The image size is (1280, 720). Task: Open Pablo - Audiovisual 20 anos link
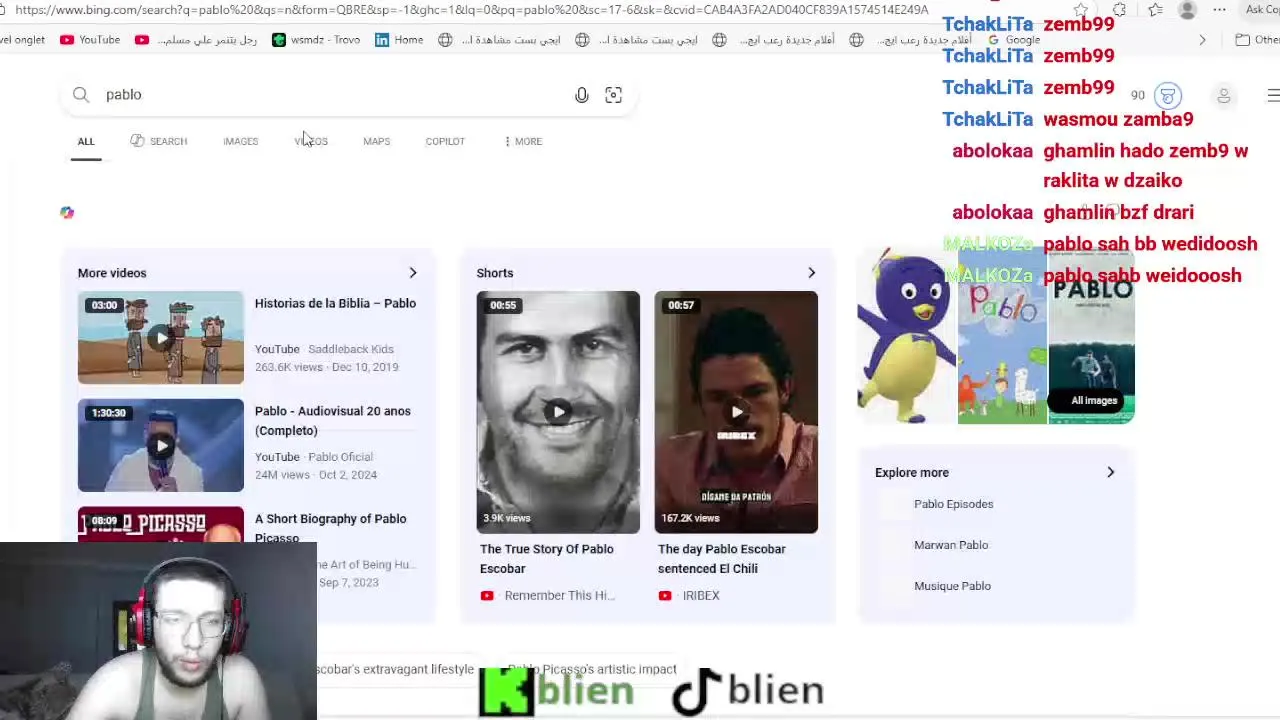click(332, 421)
